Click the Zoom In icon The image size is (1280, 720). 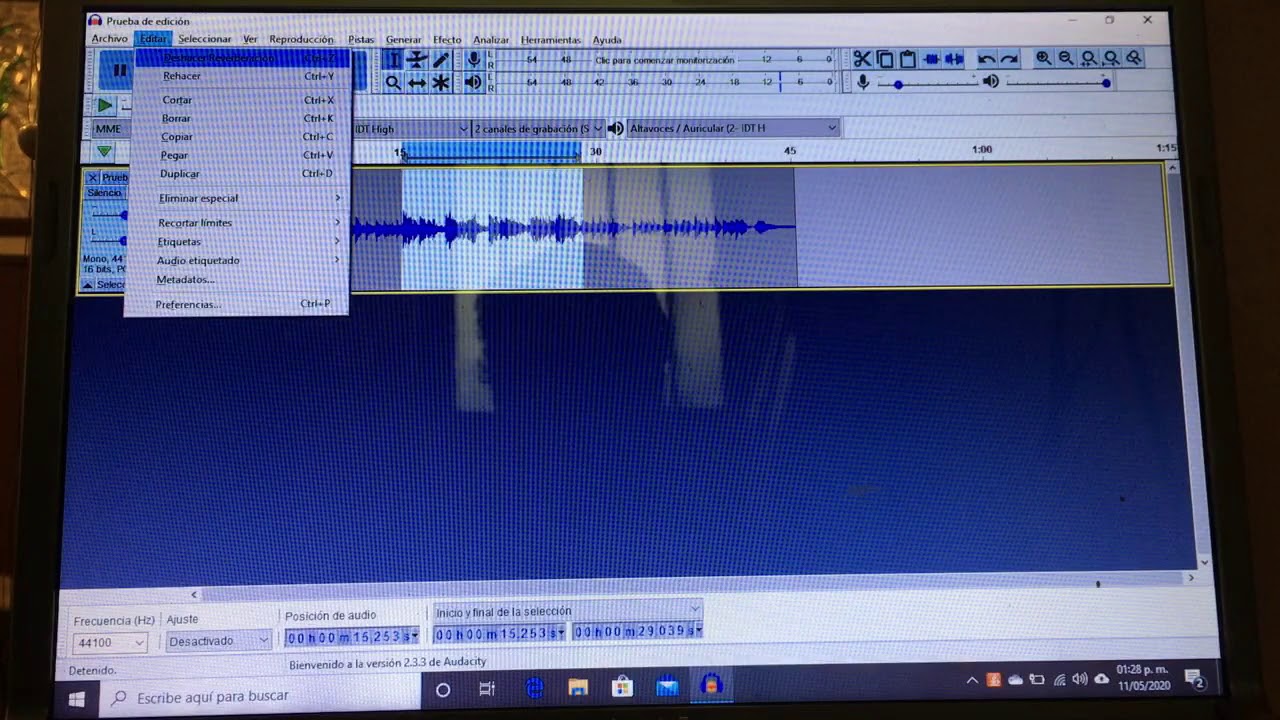[1044, 58]
